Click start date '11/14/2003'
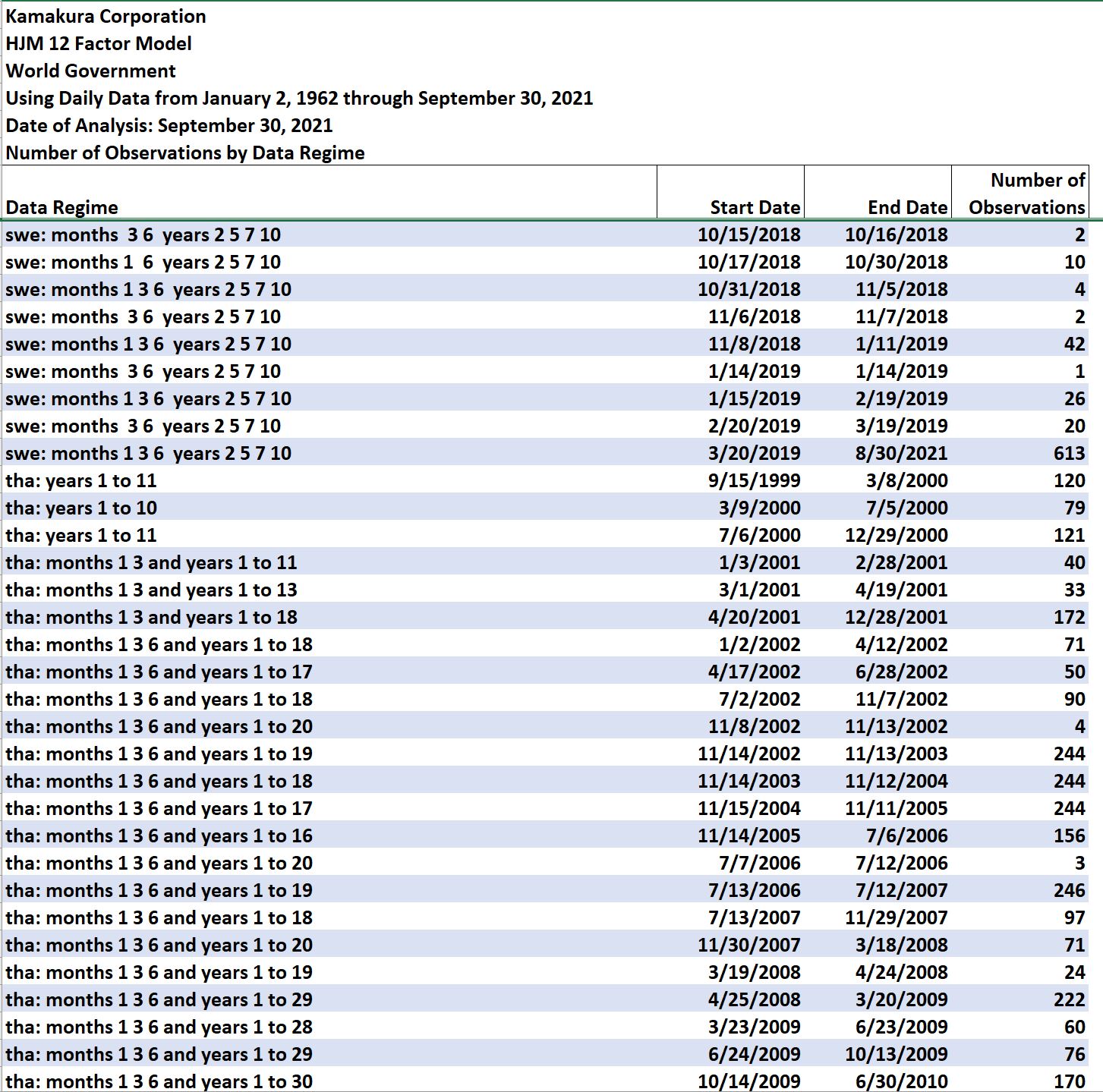Screen dimensions: 1103x1092 tap(748, 782)
